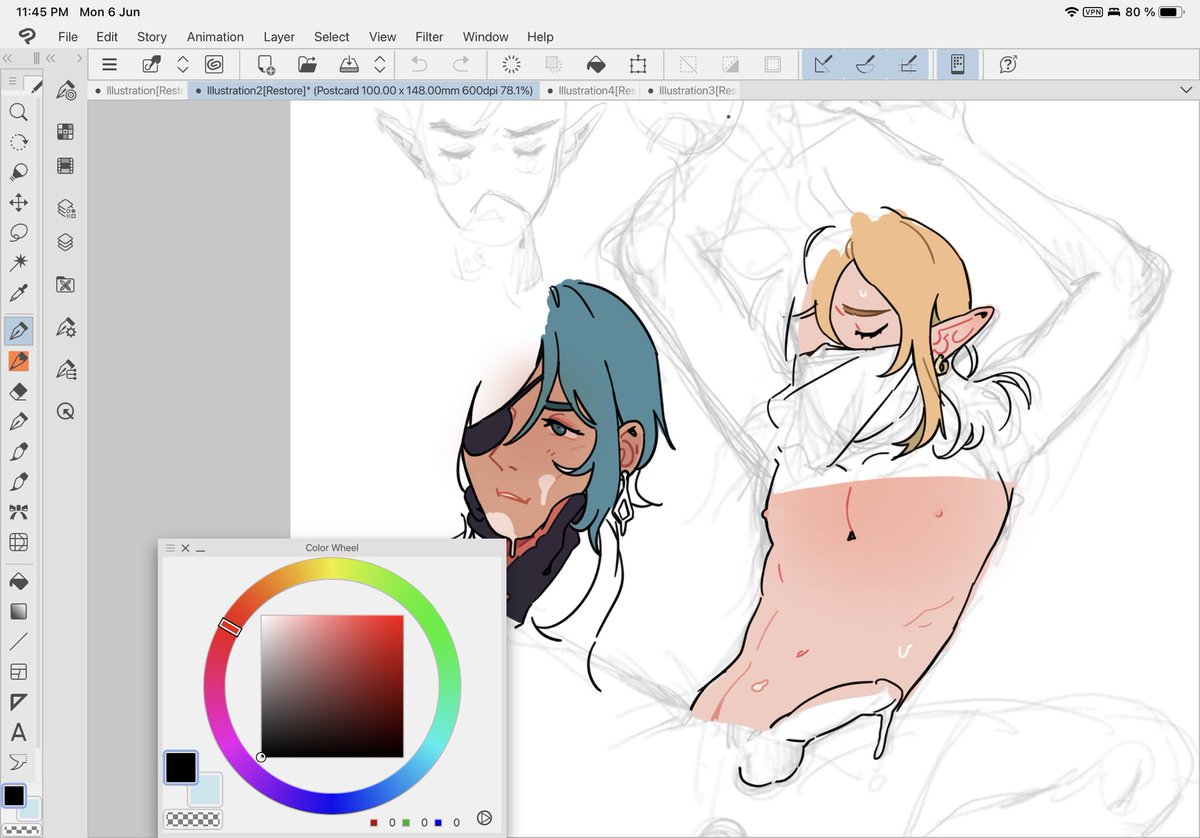Select the Auto Select wand tool
Image resolution: width=1200 pixels, height=838 pixels.
tap(18, 262)
